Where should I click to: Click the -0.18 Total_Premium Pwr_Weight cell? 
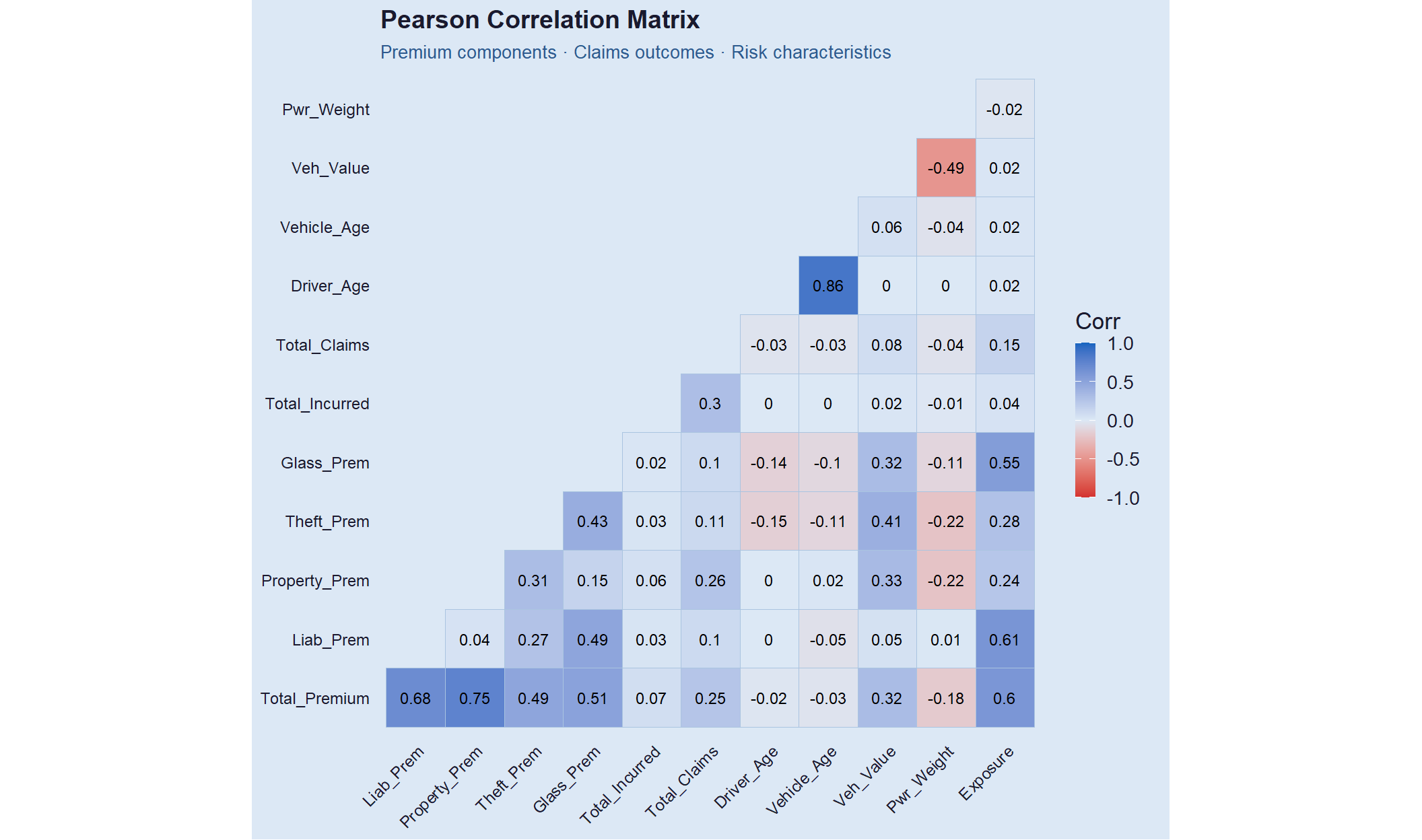point(946,698)
